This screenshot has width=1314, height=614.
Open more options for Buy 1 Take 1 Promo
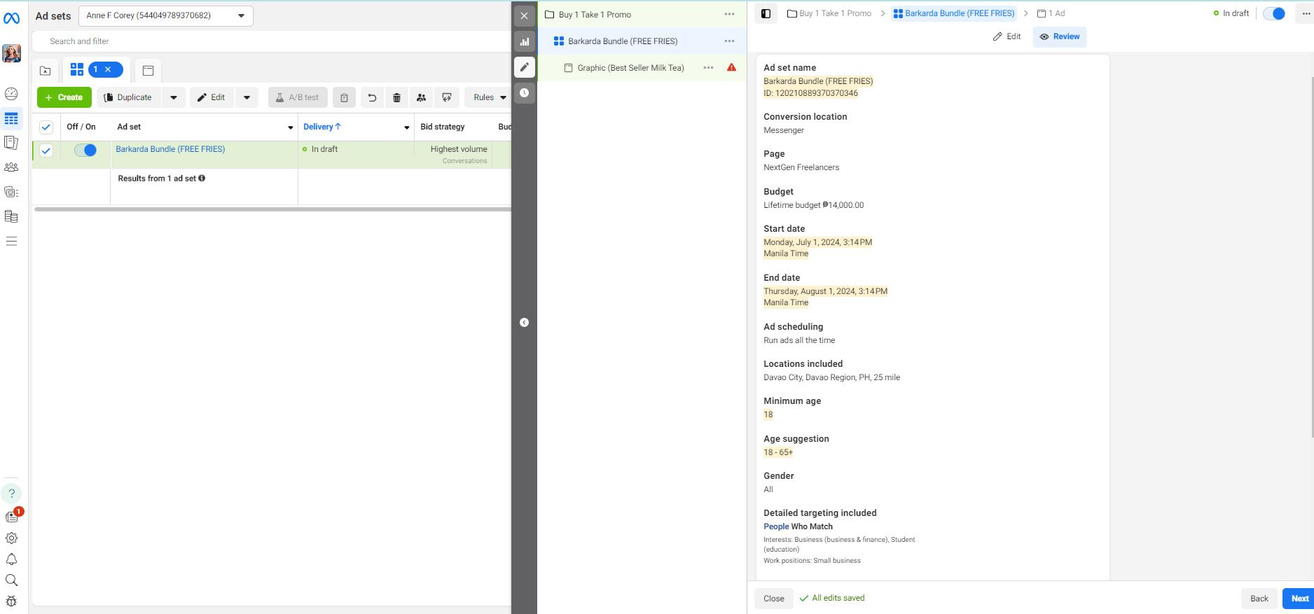(729, 15)
